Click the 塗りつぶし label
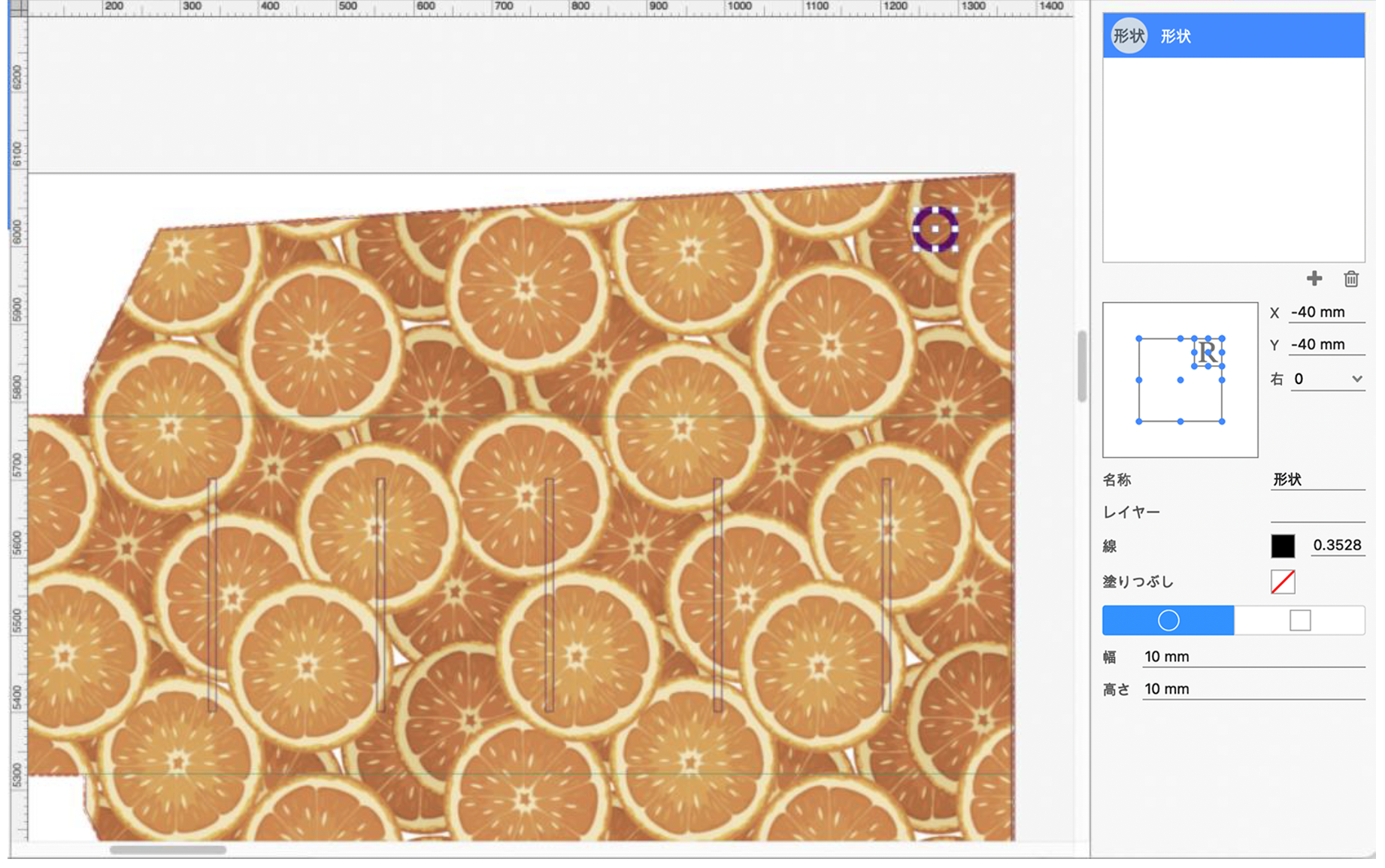Screen dimensions: 1385x868 coord(1138,582)
